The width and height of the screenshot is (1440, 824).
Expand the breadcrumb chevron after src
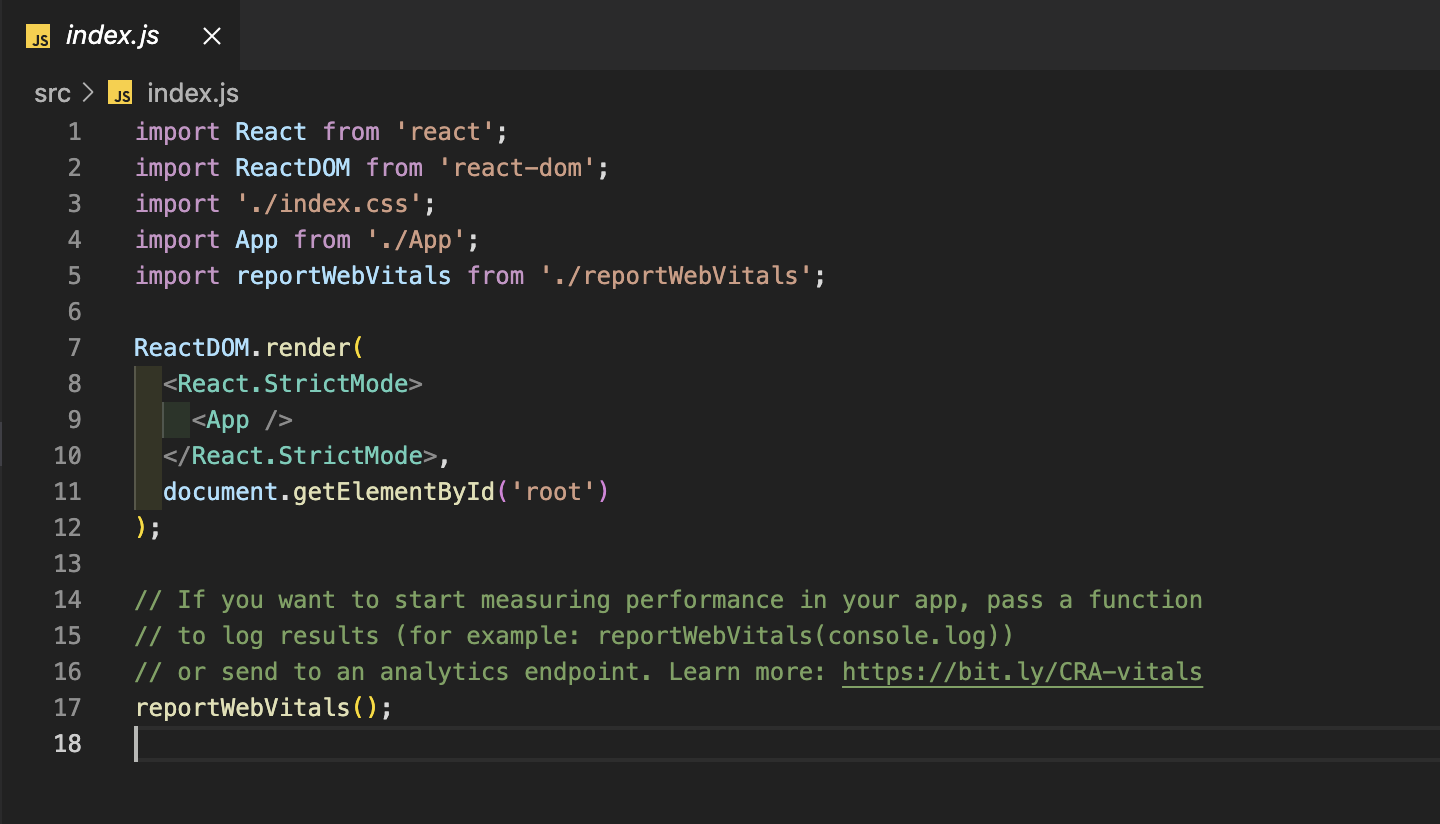pyautogui.click(x=88, y=94)
